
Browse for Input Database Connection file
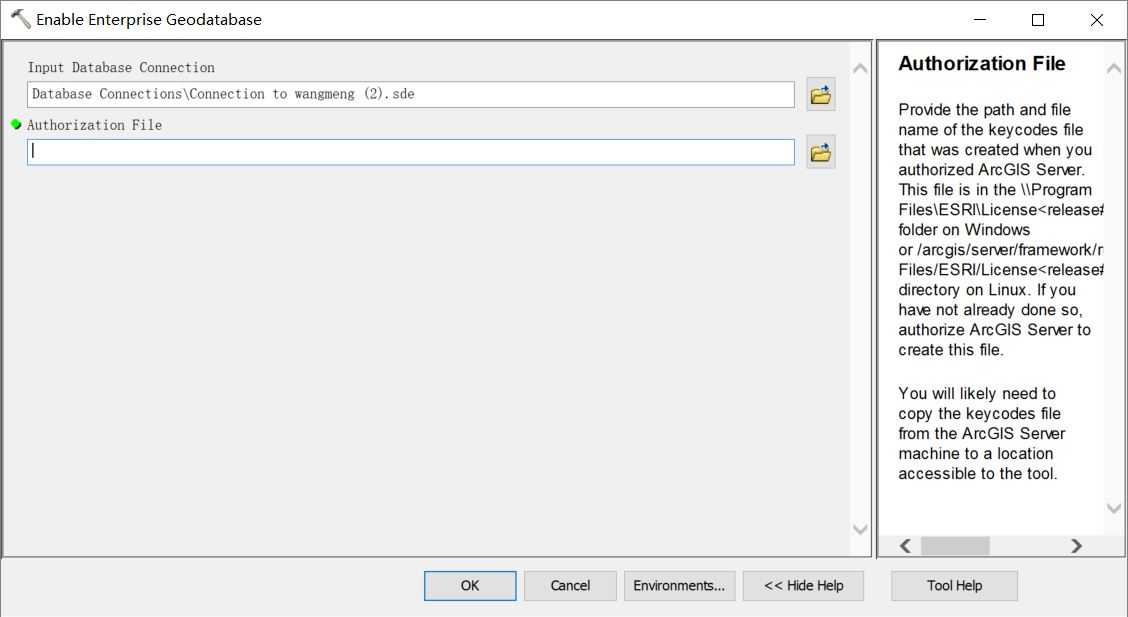pos(821,94)
